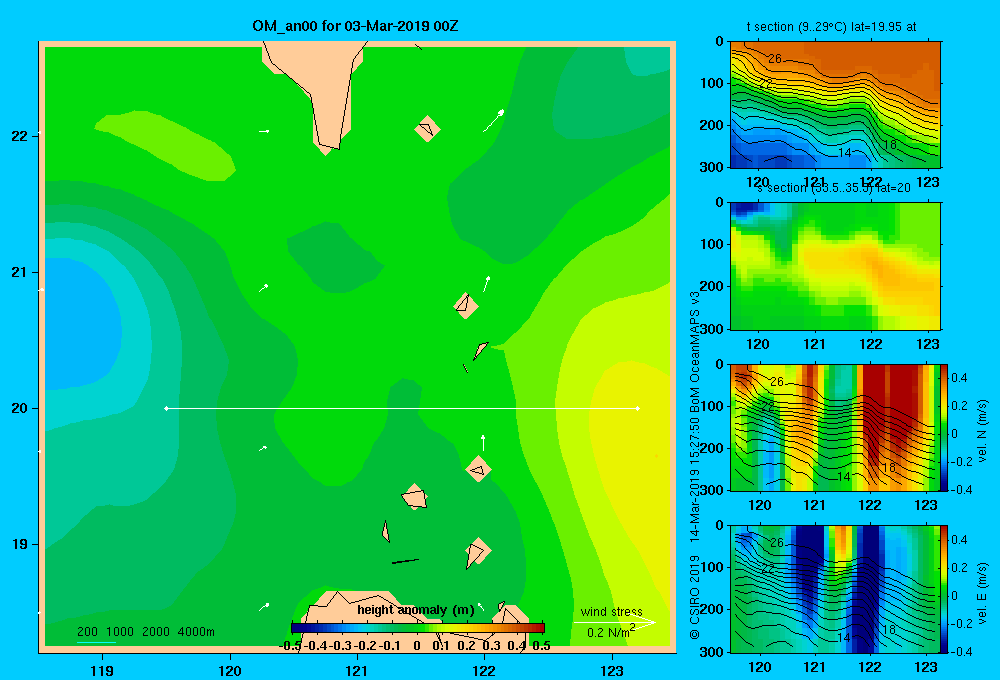The image size is (1000, 680).
Task: Click the height anomaly color bar at -0.3
Action: 342,628
